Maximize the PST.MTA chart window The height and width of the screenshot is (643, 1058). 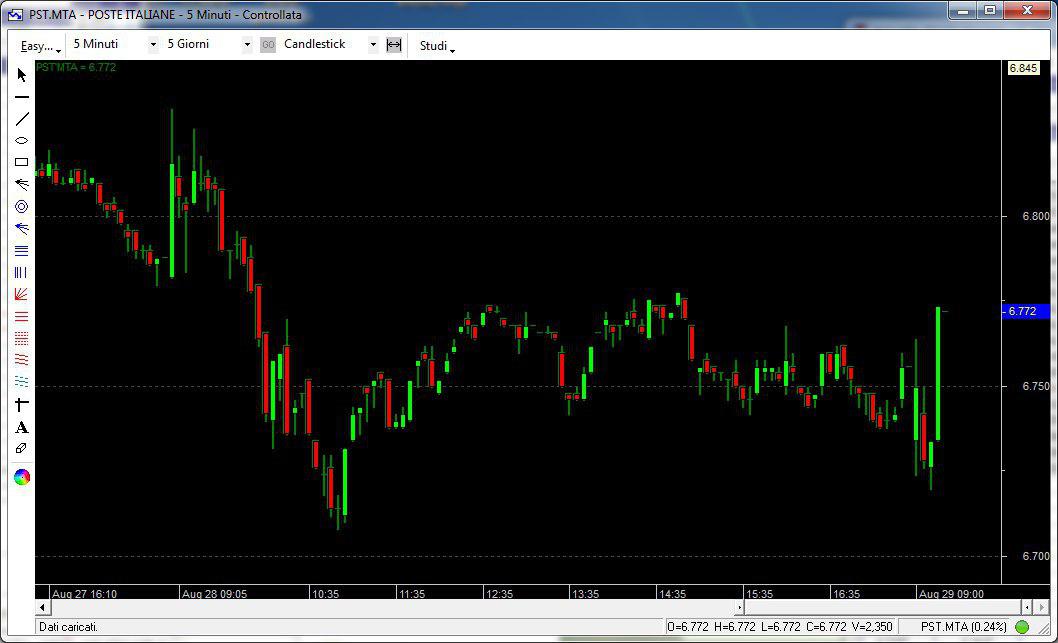(x=990, y=11)
